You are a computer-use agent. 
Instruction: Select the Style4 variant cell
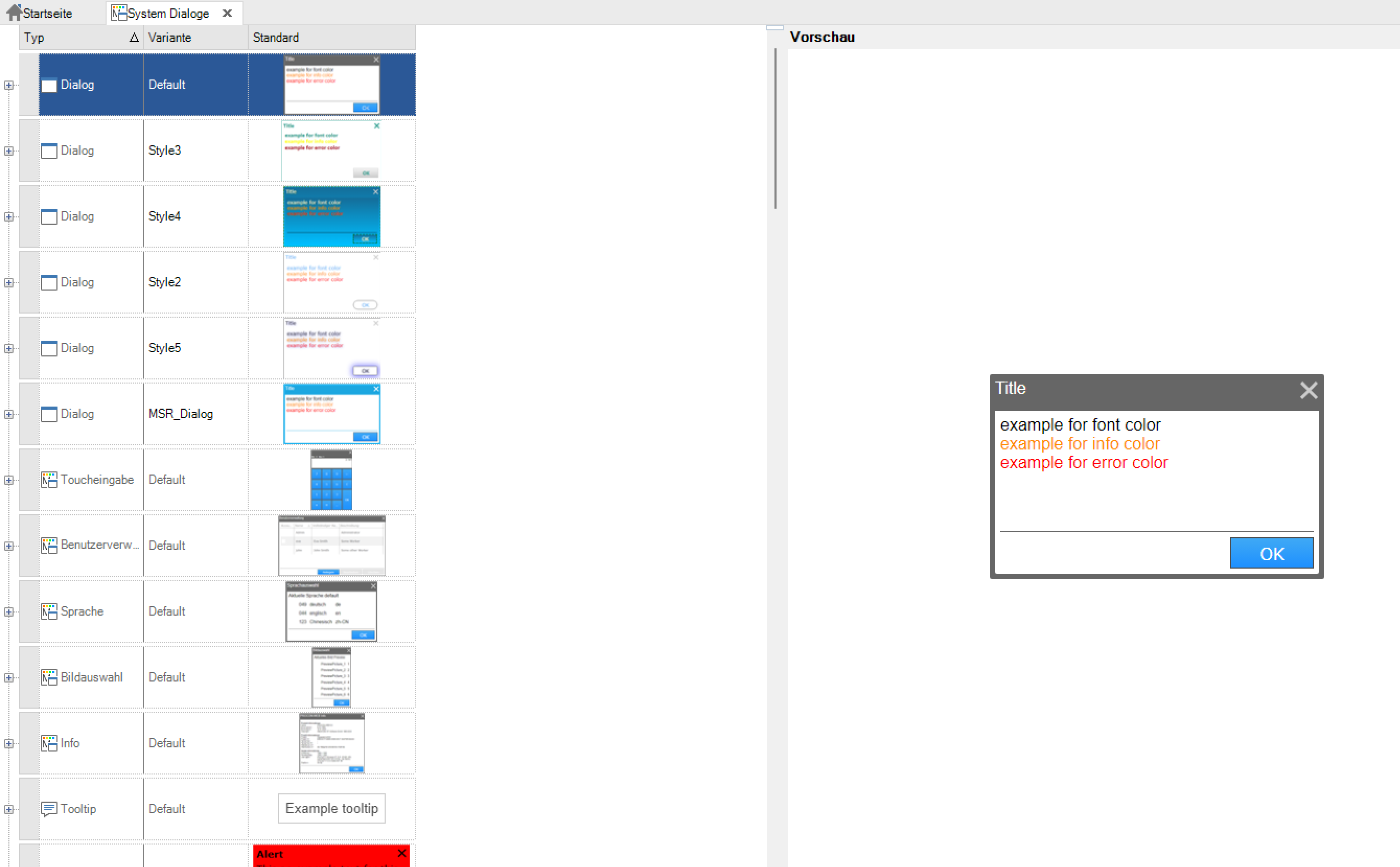click(x=195, y=216)
